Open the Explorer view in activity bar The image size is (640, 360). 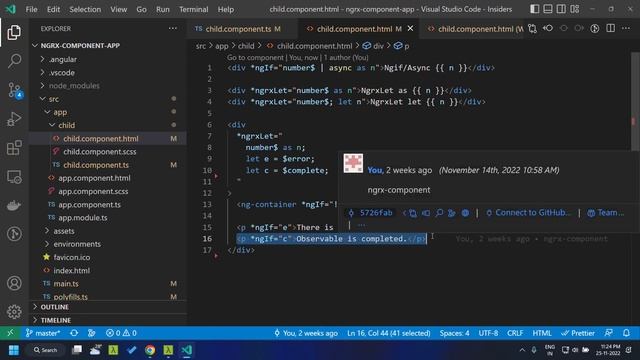14,32
